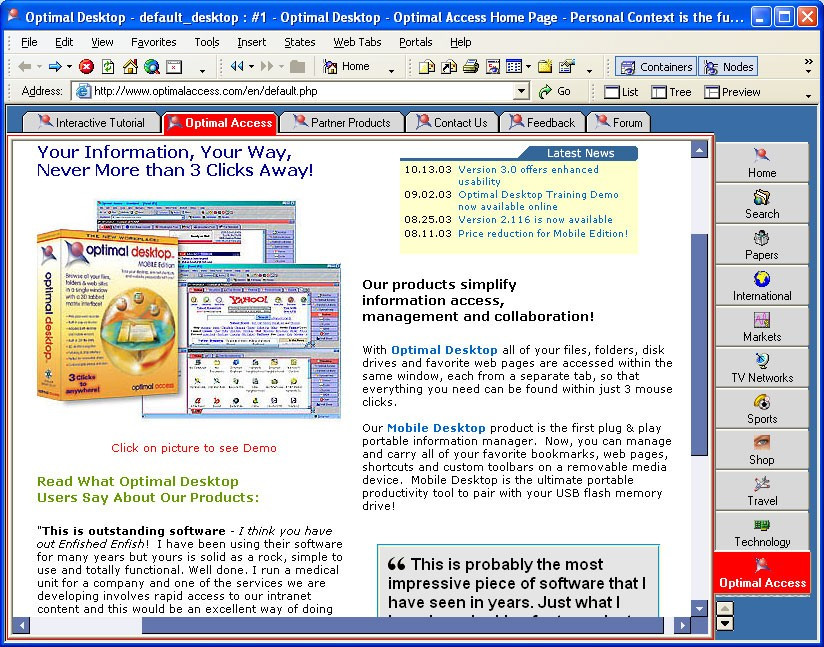Open the Forward button history dropdown arrow
The width and height of the screenshot is (824, 647).
coord(69,67)
